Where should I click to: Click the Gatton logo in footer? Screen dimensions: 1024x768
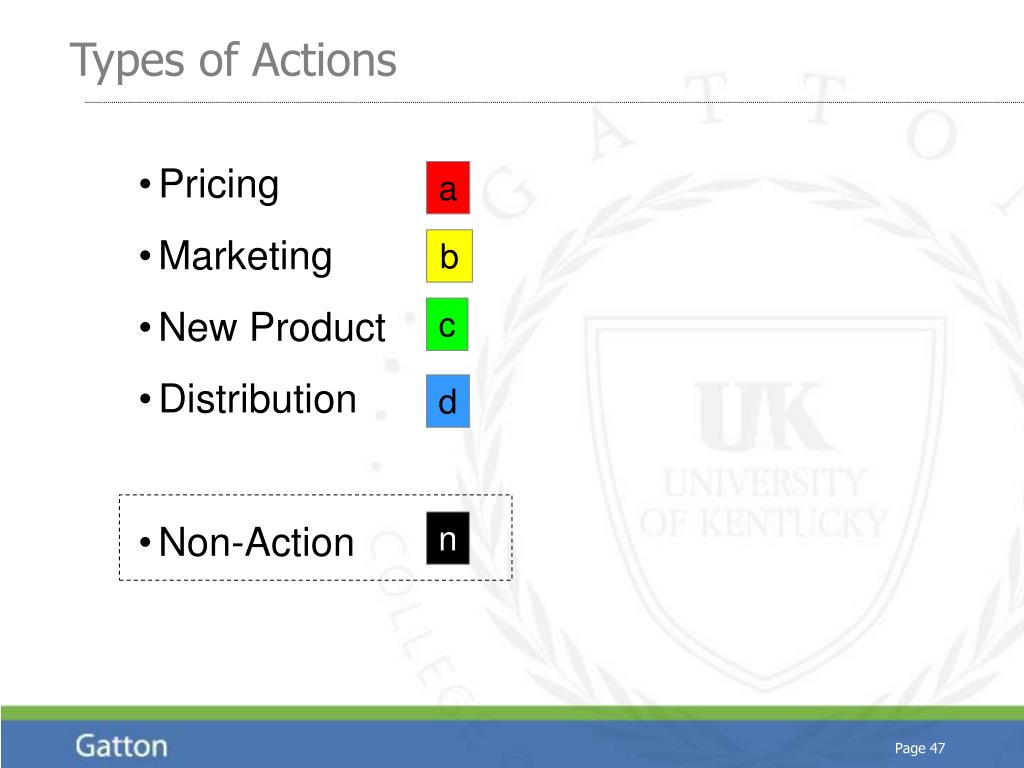(x=121, y=746)
